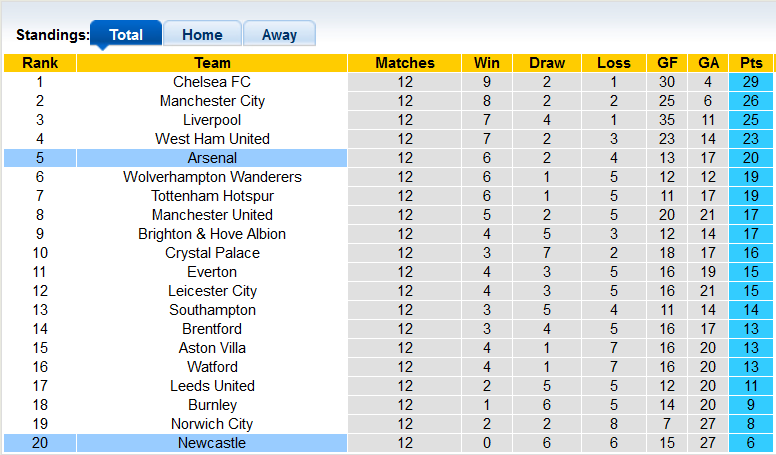Viewport: 776px width, 455px height.
Task: Click the Newcastle team in last place
Action: coord(212,443)
